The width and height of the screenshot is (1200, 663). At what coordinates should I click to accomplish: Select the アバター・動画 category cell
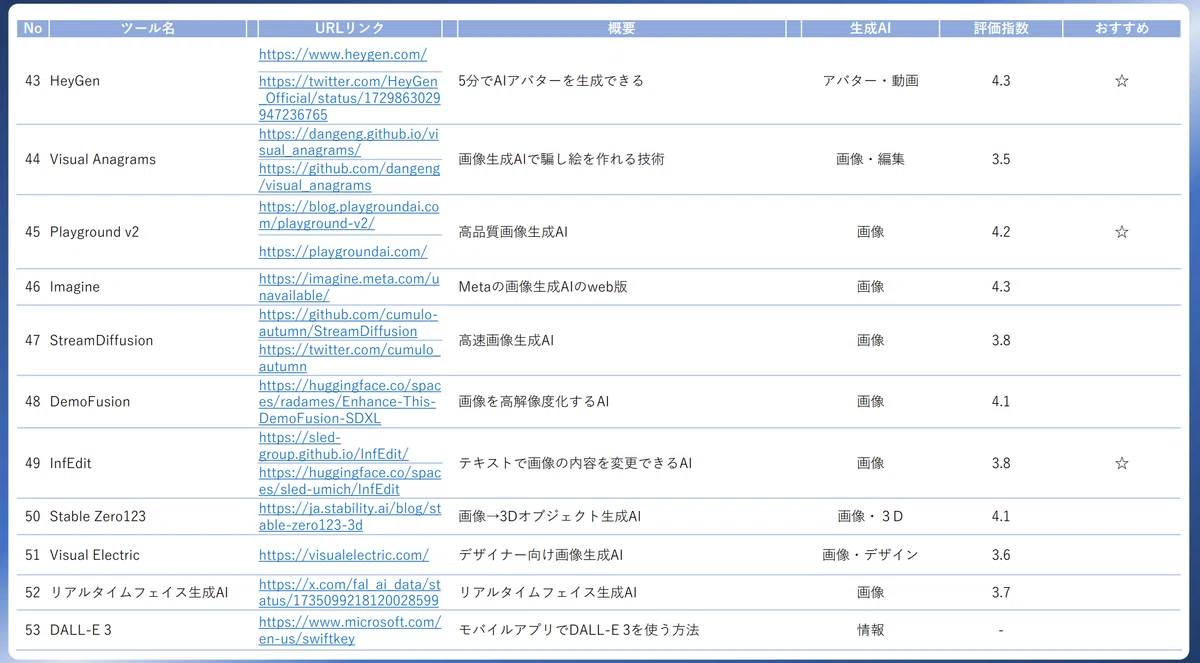(870, 80)
